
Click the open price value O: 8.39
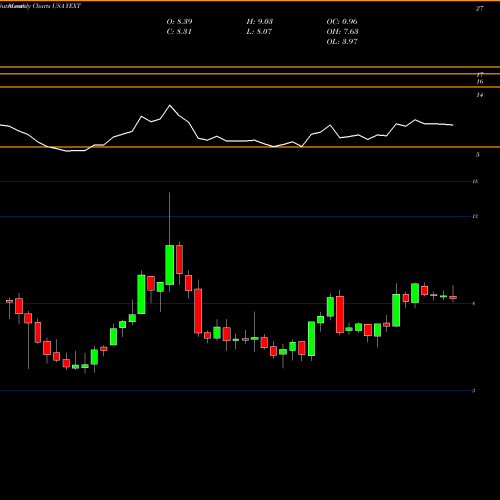click(179, 22)
